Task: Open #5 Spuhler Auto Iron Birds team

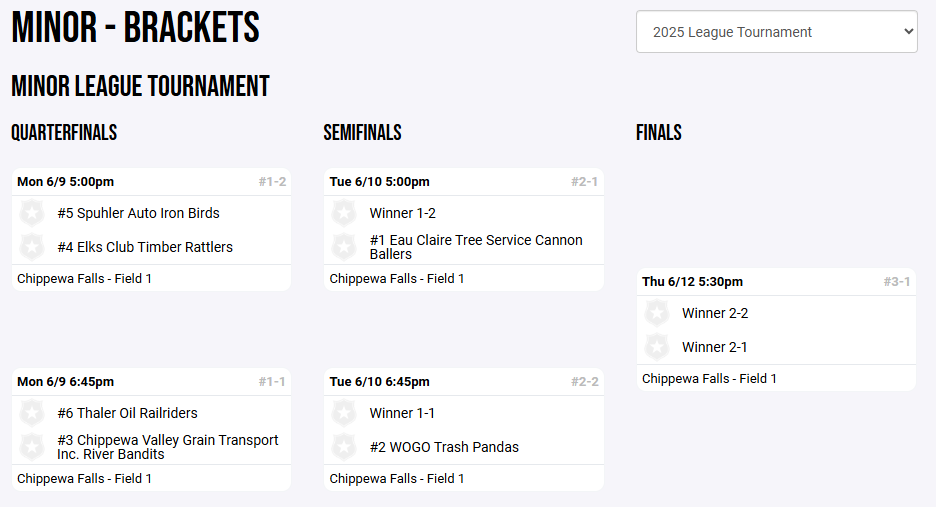Action: 138,213
